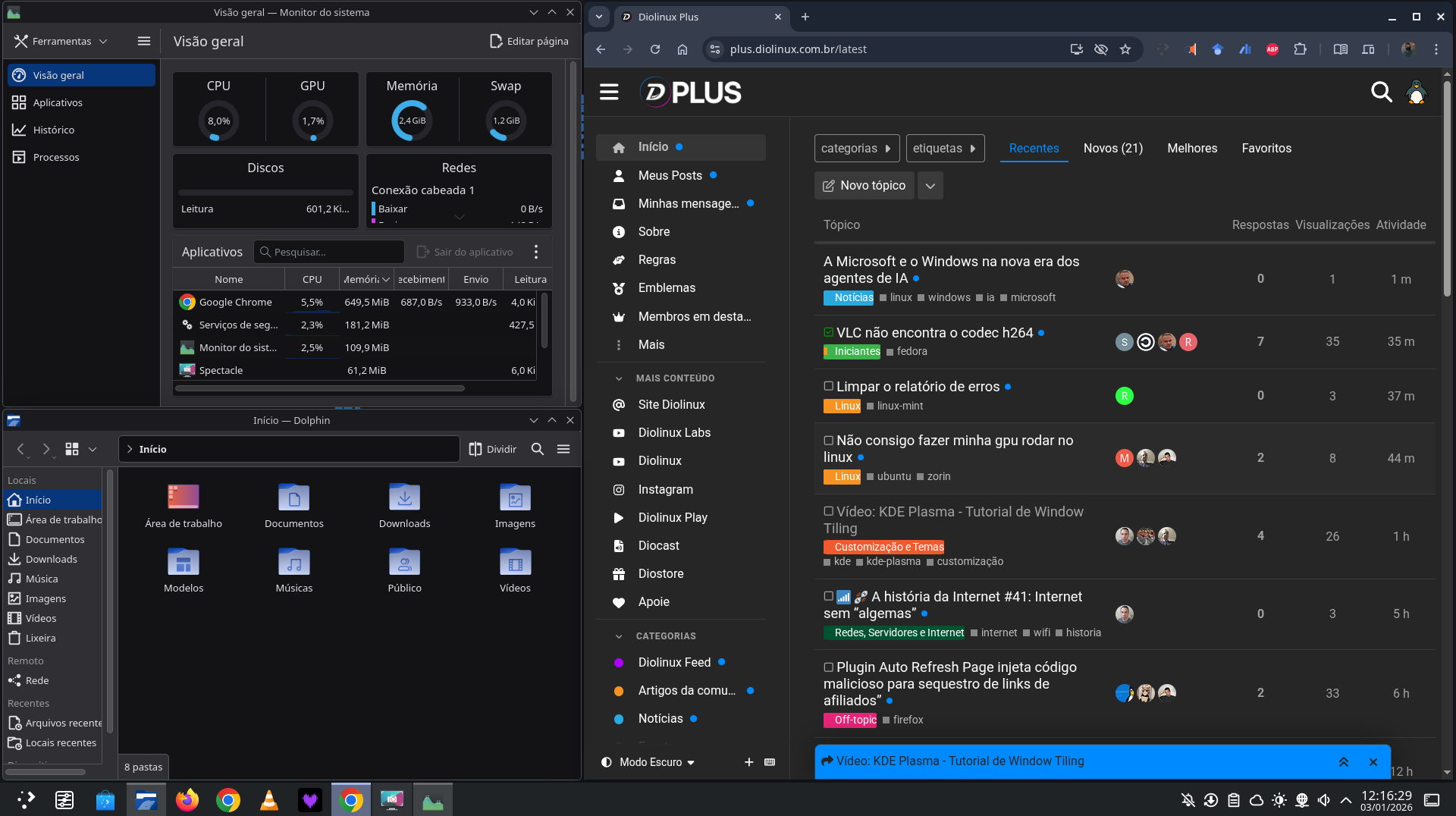Image resolution: width=1456 pixels, height=816 pixels.
Task: Bookmark page with the star icon
Action: 1125,49
